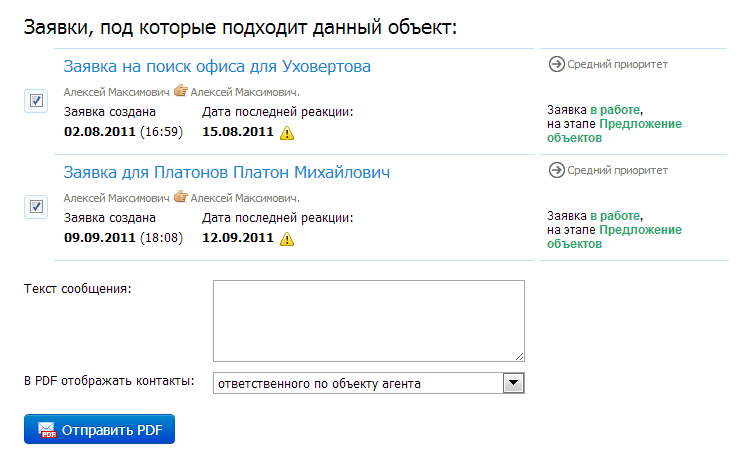The width and height of the screenshot is (753, 467).
Task: Click pointing hand icon in Платонов request
Action: (181, 197)
